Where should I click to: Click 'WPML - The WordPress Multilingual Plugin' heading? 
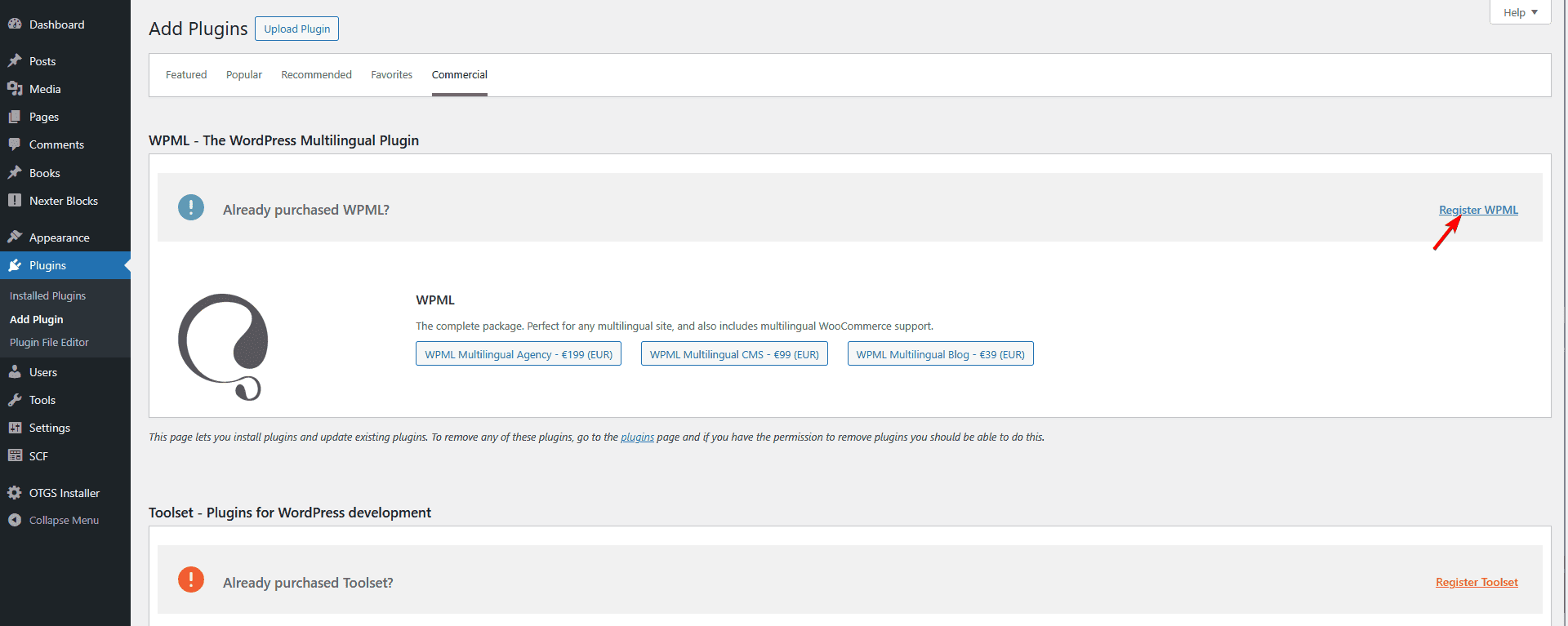[x=283, y=140]
